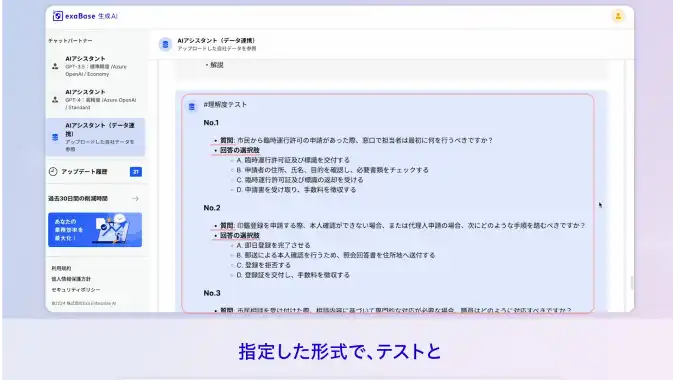This screenshot has height=380, width=673.
Task: Click answer B. 郵送による本人確認を行うため
Action: click(x=336, y=255)
